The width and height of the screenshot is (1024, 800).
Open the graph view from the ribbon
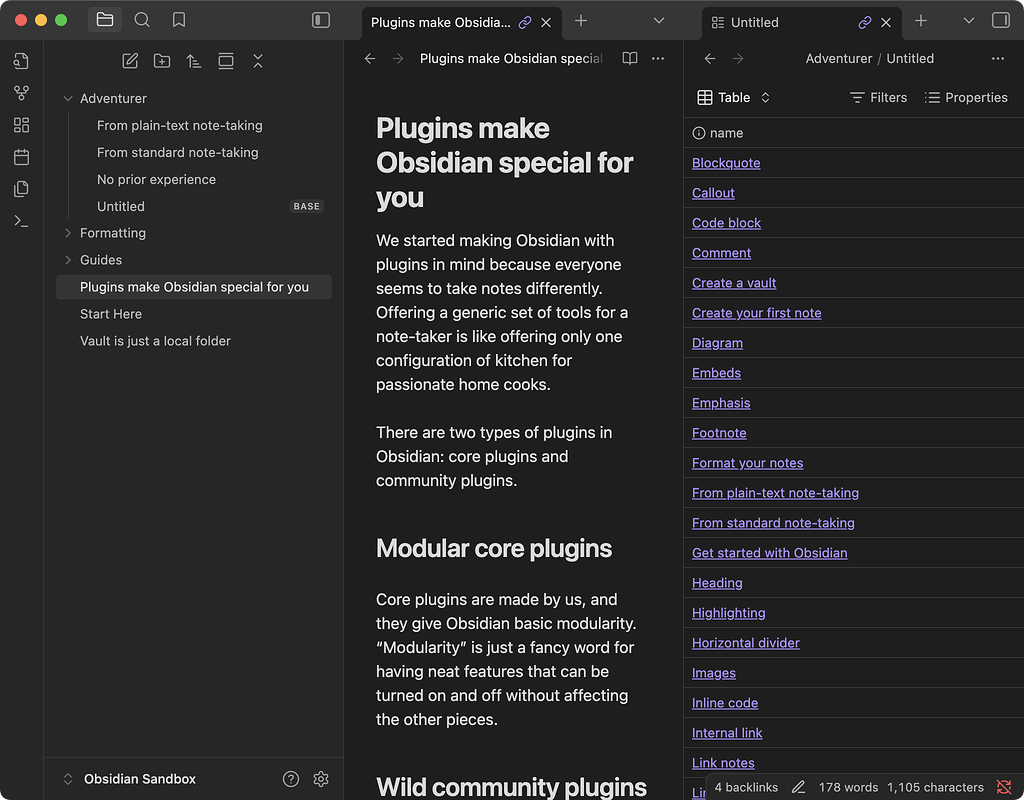(21, 92)
